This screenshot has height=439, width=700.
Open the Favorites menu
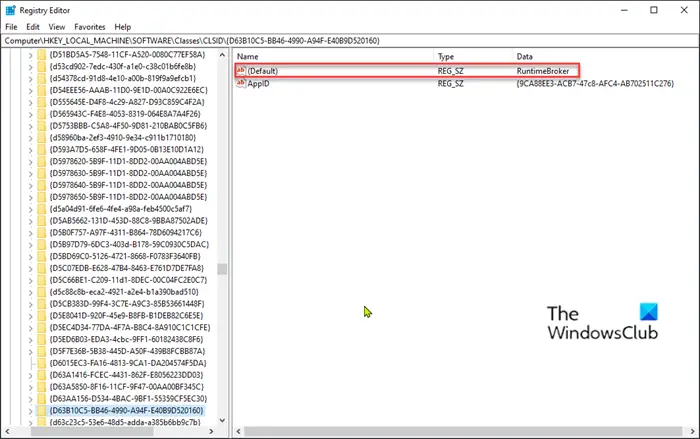click(90, 27)
